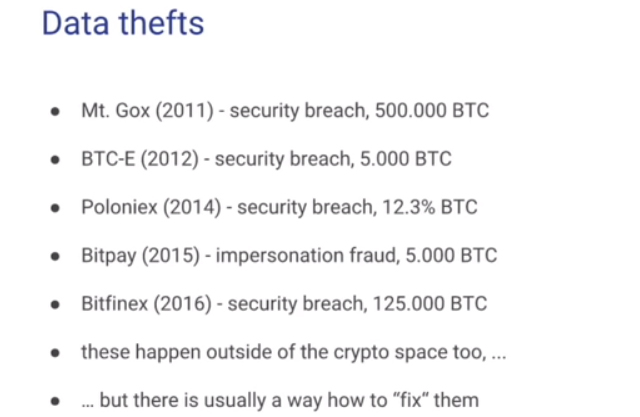Click the bullet dot before "... but there is"
The width and height of the screenshot is (640, 417).
point(55,401)
